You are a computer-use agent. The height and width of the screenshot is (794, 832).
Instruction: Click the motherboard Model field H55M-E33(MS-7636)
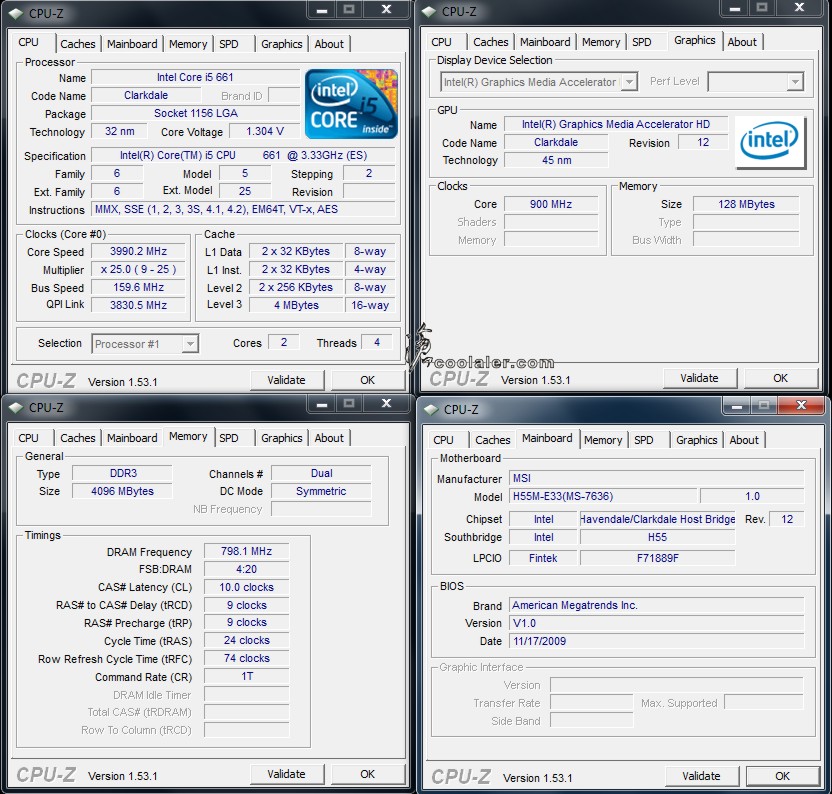coord(603,496)
